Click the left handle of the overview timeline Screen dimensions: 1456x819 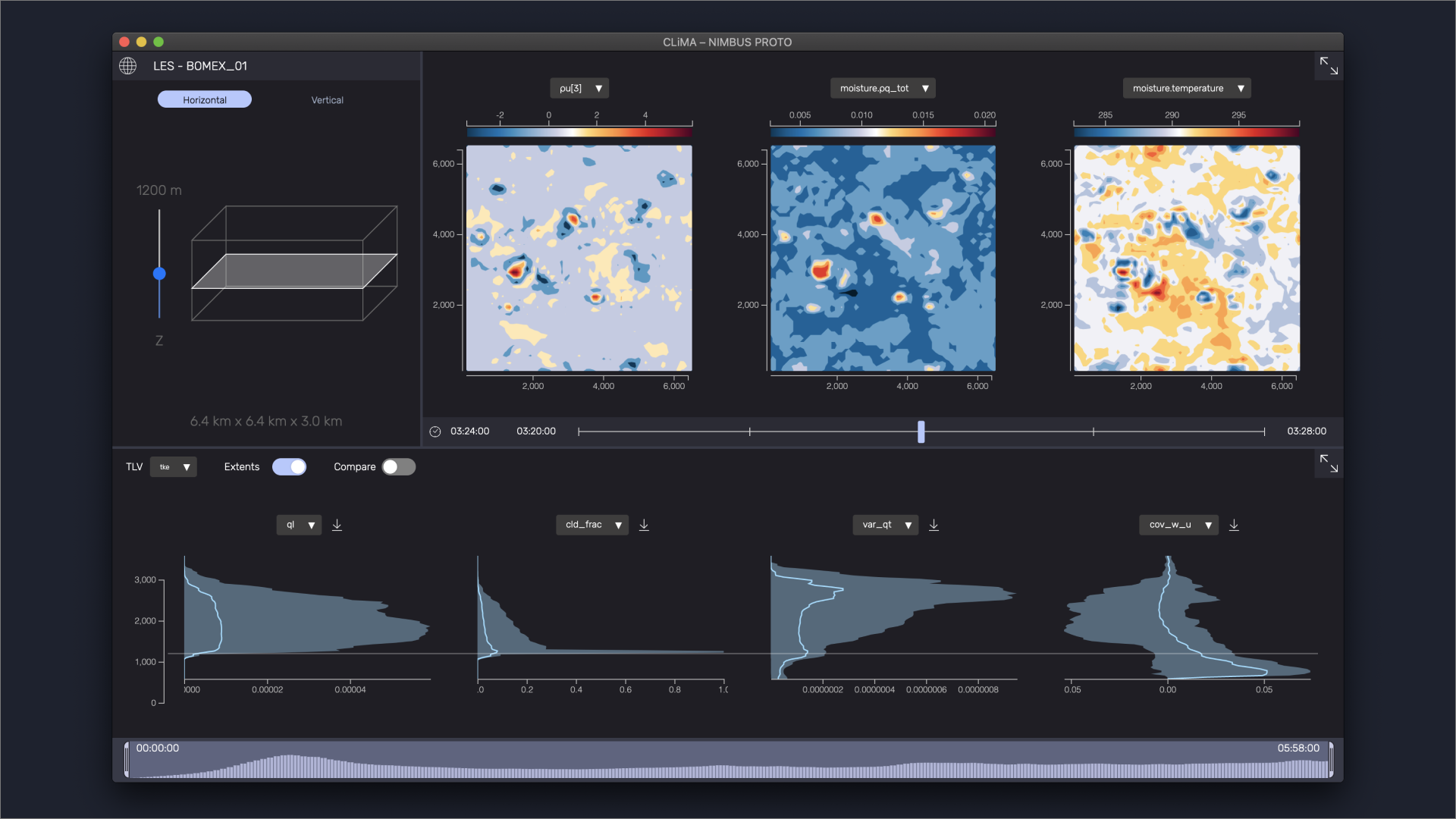[x=127, y=760]
